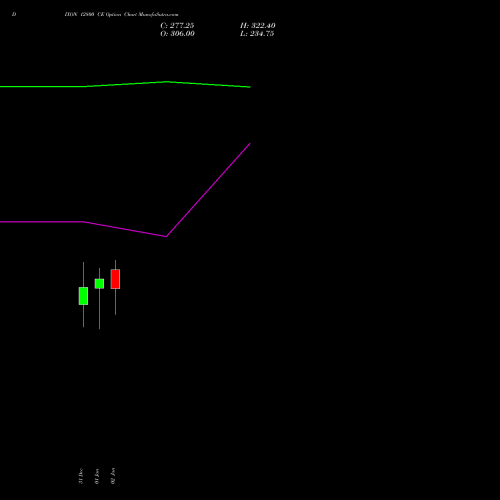This screenshot has width=500, height=500.
Task: Select the 02 Jan red candlestick
Action: click(115, 279)
